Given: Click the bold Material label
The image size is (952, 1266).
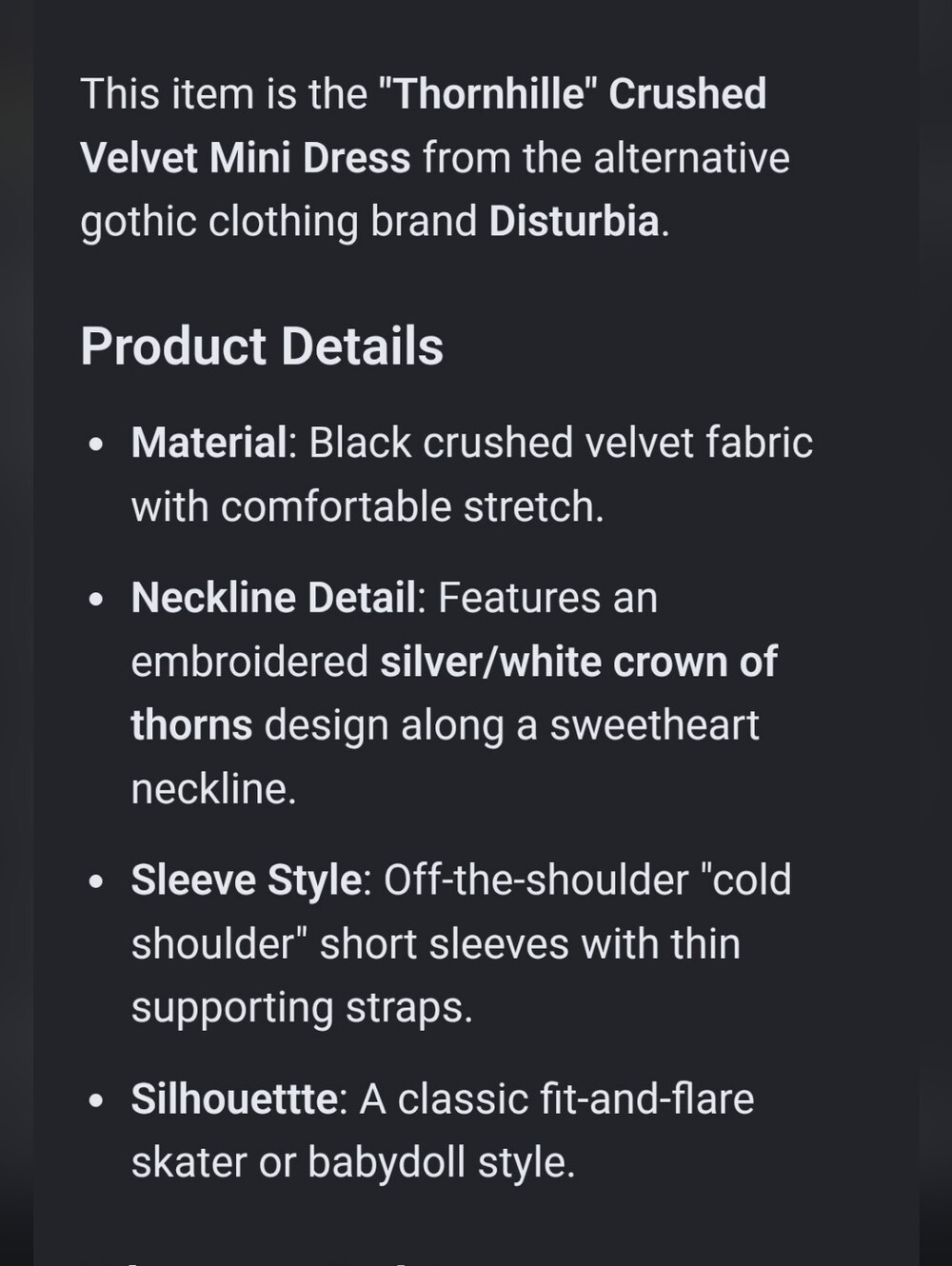Looking at the screenshot, I should click(208, 443).
